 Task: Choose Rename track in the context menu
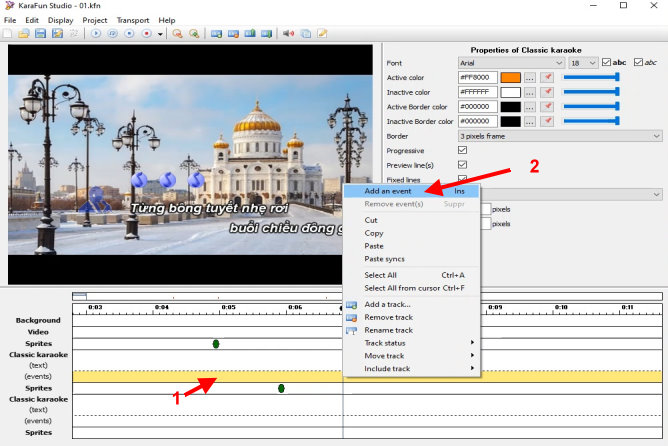(388, 330)
